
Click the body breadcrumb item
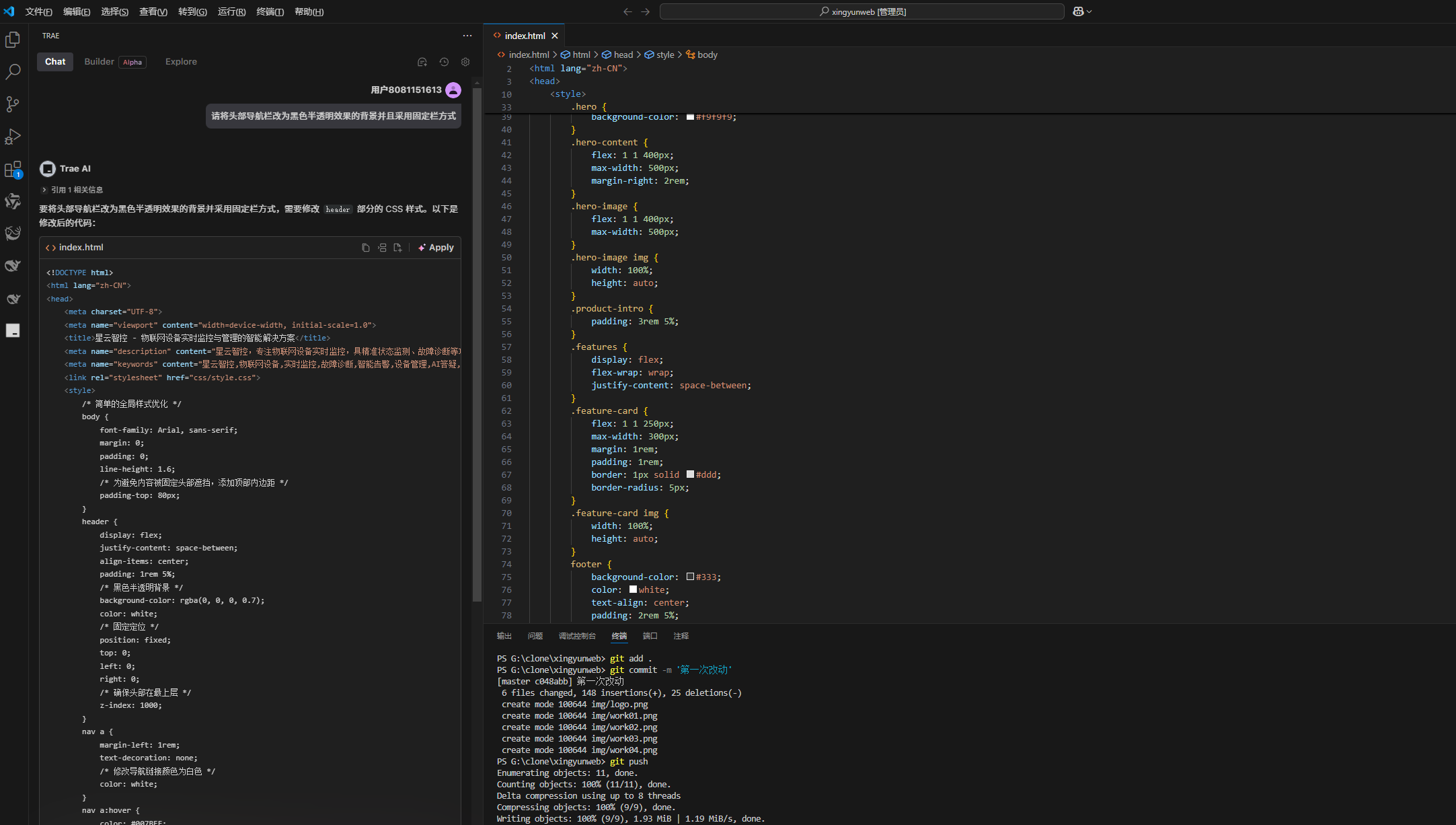click(707, 55)
